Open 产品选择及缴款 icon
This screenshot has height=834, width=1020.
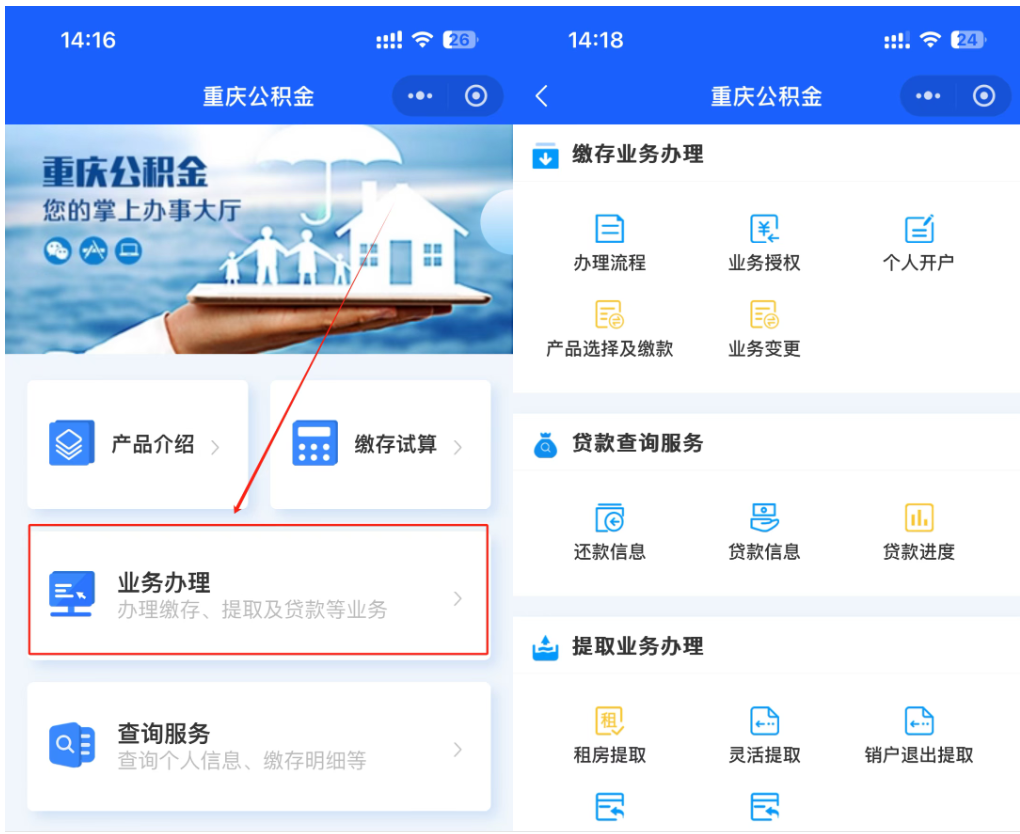click(x=609, y=316)
